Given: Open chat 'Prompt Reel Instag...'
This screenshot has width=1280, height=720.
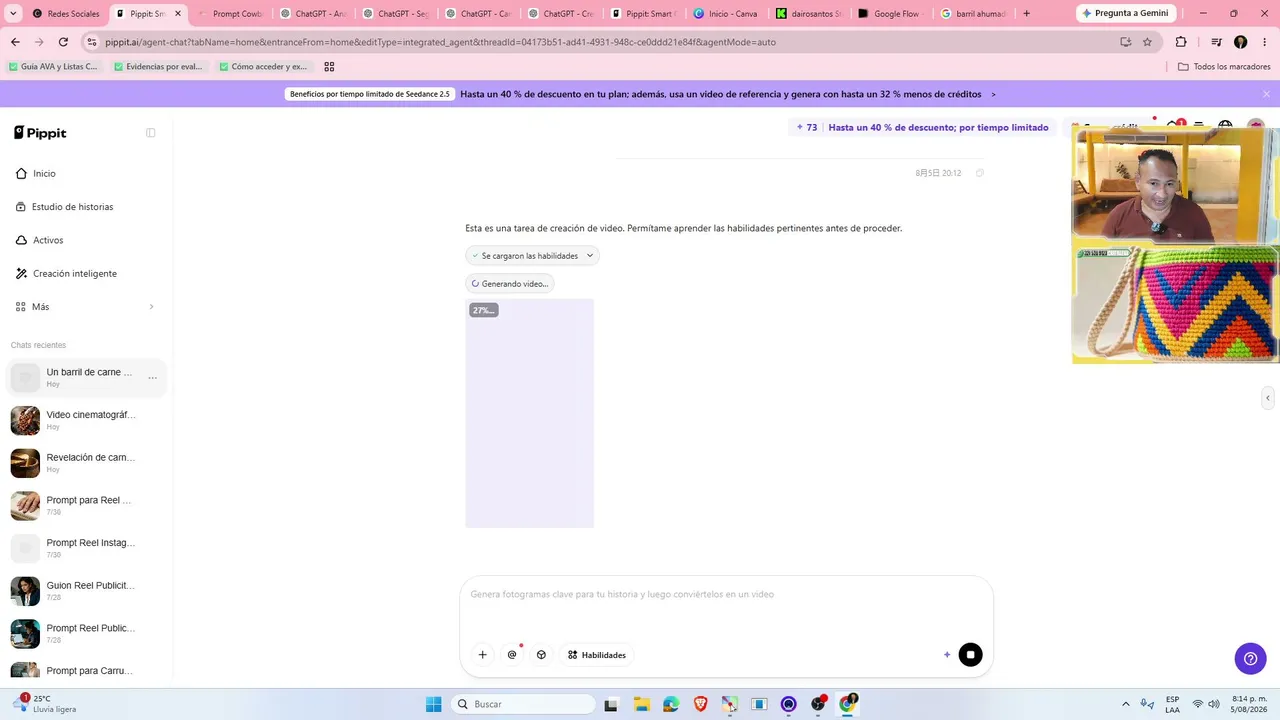Looking at the screenshot, I should tap(85, 548).
